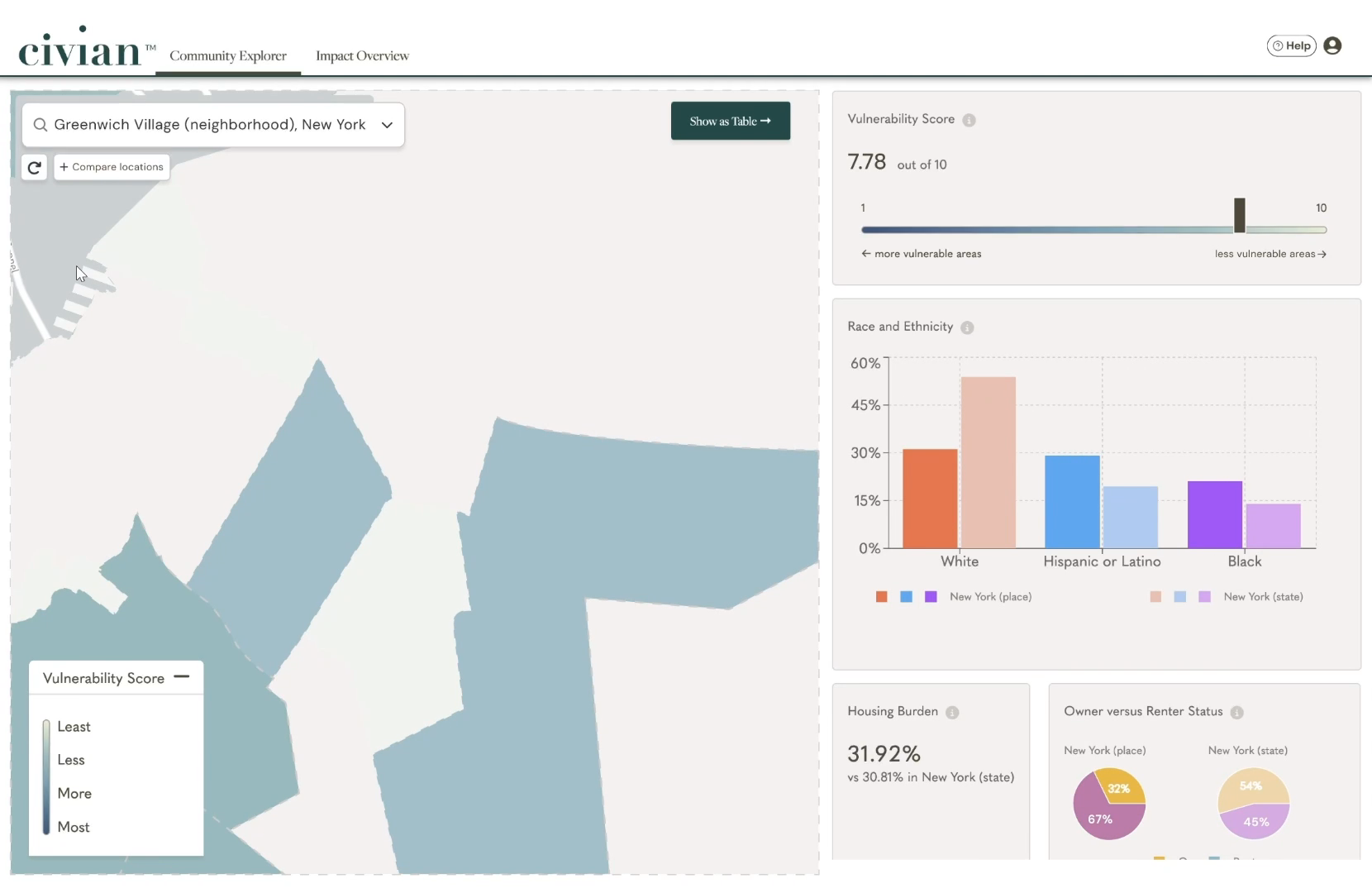The image size is (1372, 893).
Task: Click the purple New York (place) legend swatch
Action: pyautogui.click(x=931, y=597)
